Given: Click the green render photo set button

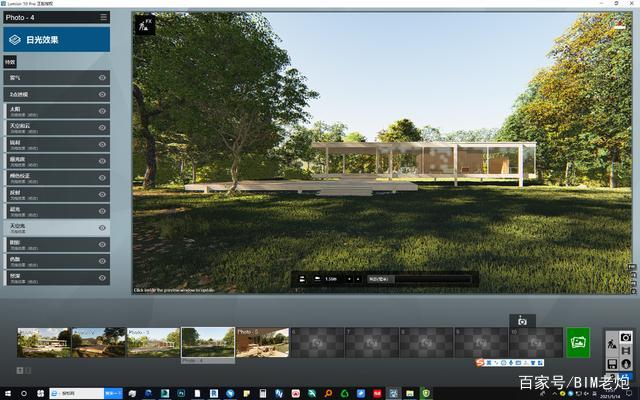Looking at the screenshot, I should click(578, 342).
